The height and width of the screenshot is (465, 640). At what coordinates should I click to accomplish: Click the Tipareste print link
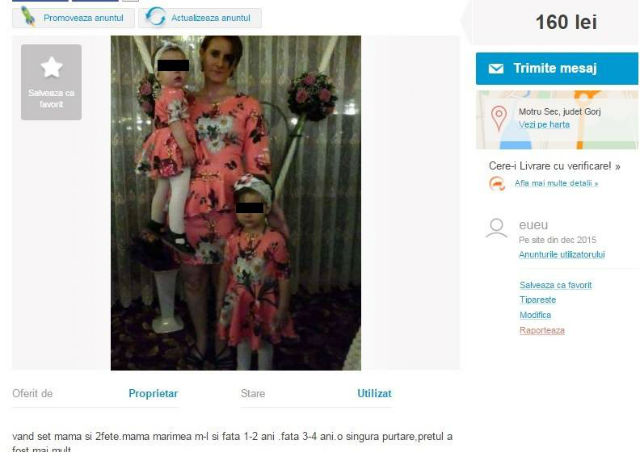pyautogui.click(x=538, y=300)
